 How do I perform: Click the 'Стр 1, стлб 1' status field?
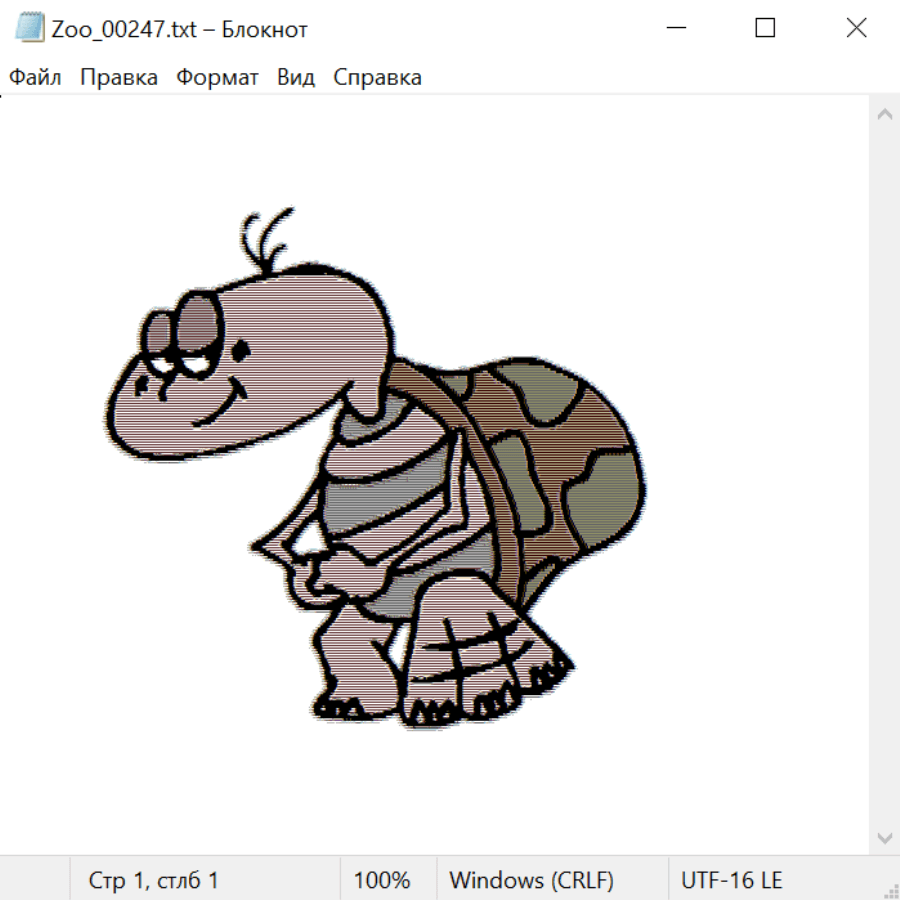click(154, 880)
